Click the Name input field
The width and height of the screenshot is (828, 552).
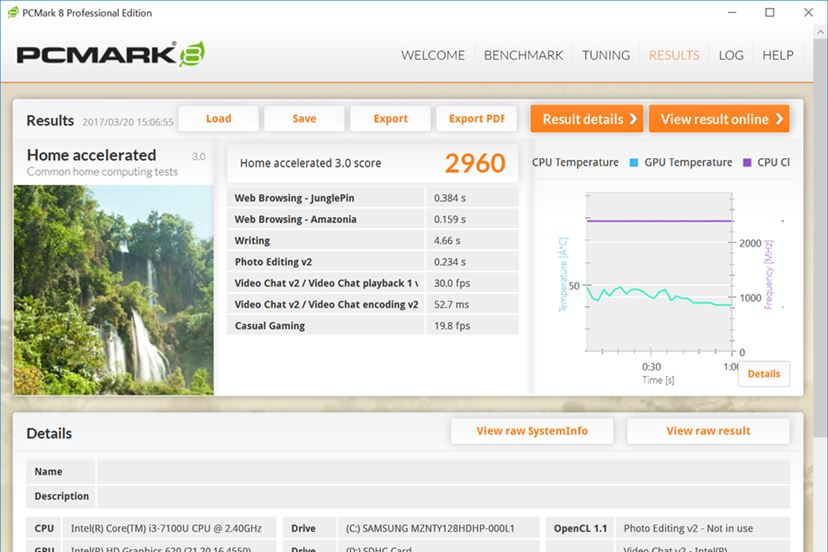443,472
